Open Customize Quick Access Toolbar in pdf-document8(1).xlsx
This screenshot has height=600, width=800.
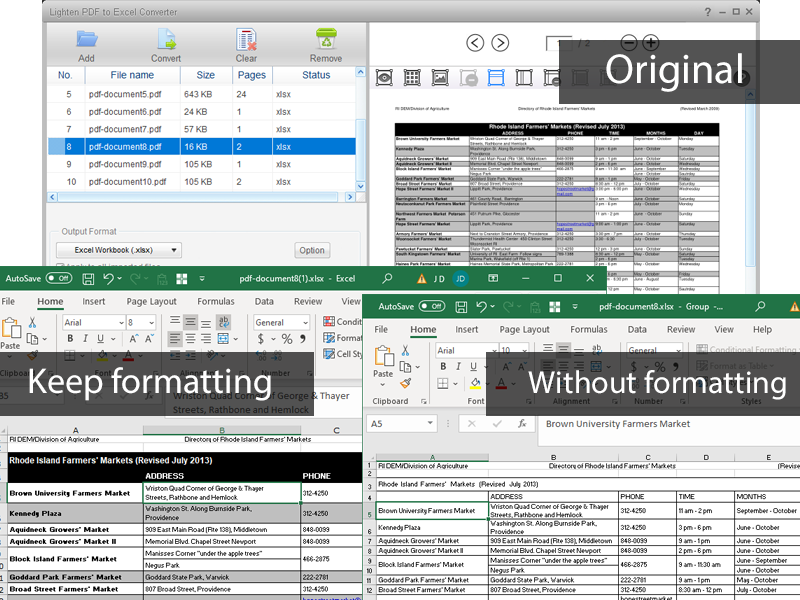(202, 279)
